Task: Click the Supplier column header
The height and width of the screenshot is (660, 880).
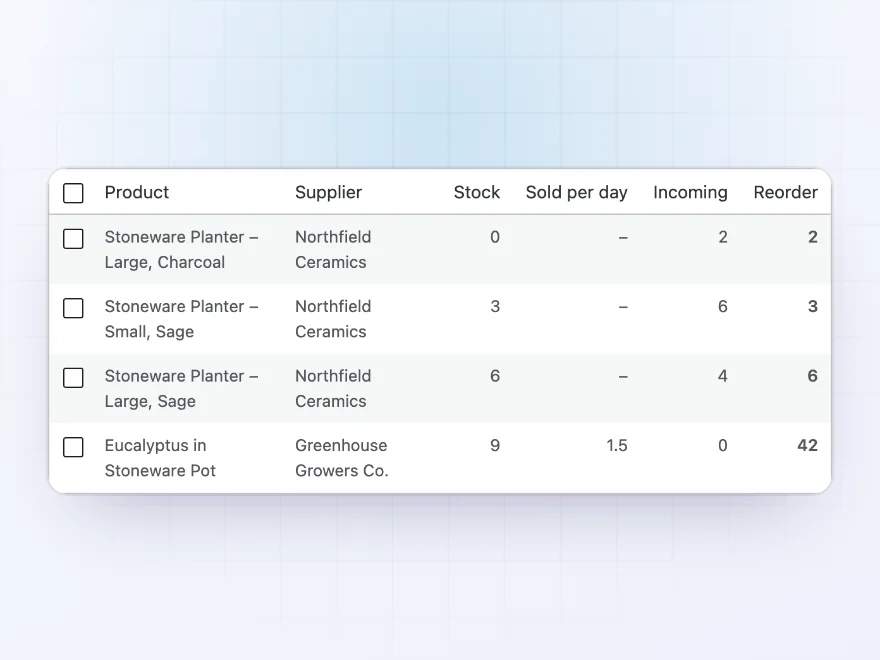Action: click(x=328, y=192)
